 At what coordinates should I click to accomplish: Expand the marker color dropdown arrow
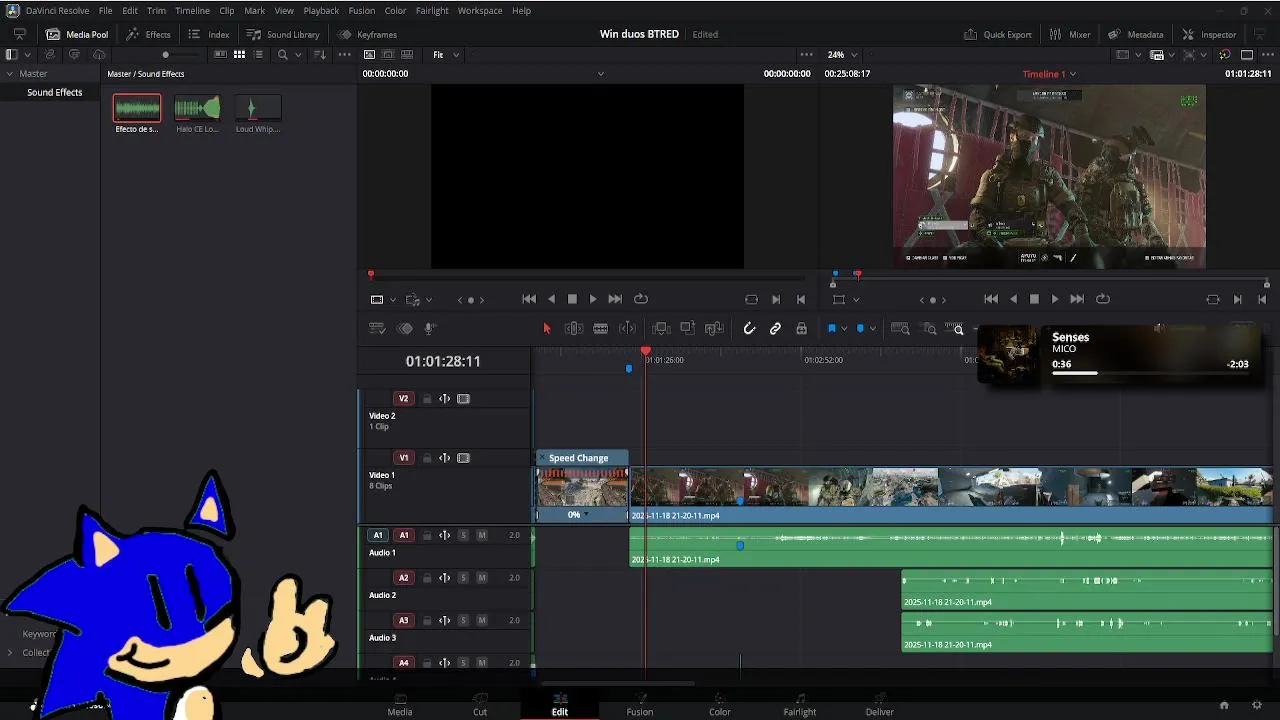point(873,328)
